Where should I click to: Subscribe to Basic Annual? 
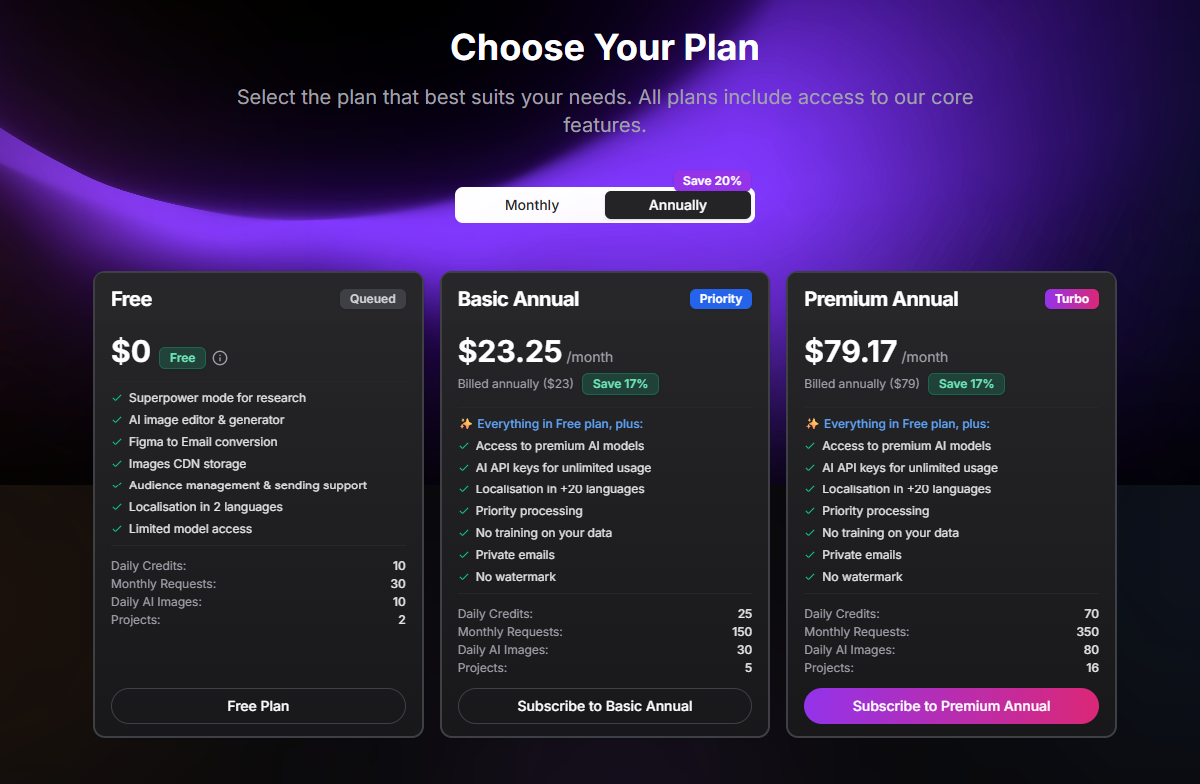click(x=605, y=706)
